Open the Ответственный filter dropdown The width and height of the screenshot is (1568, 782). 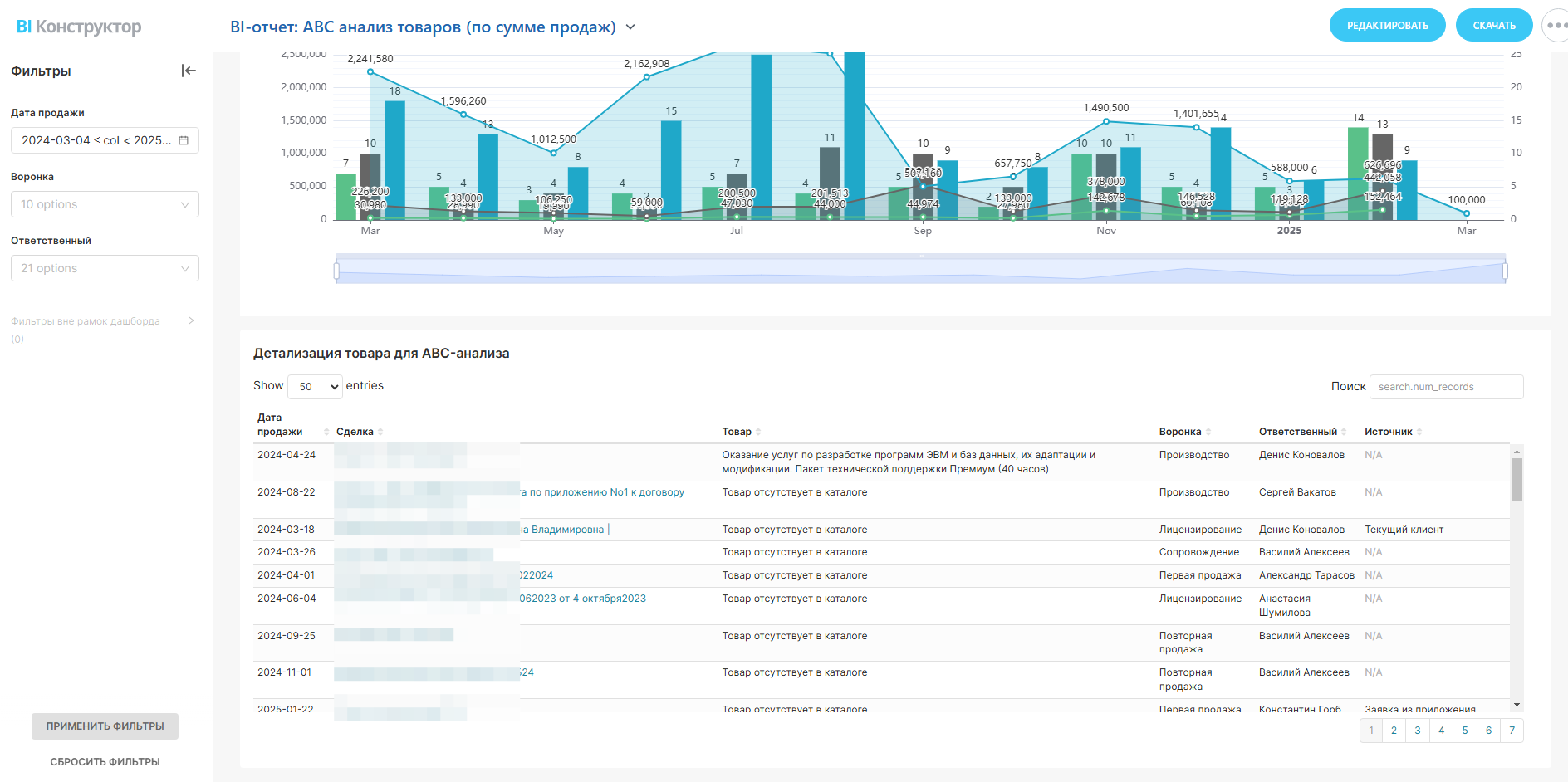[105, 268]
